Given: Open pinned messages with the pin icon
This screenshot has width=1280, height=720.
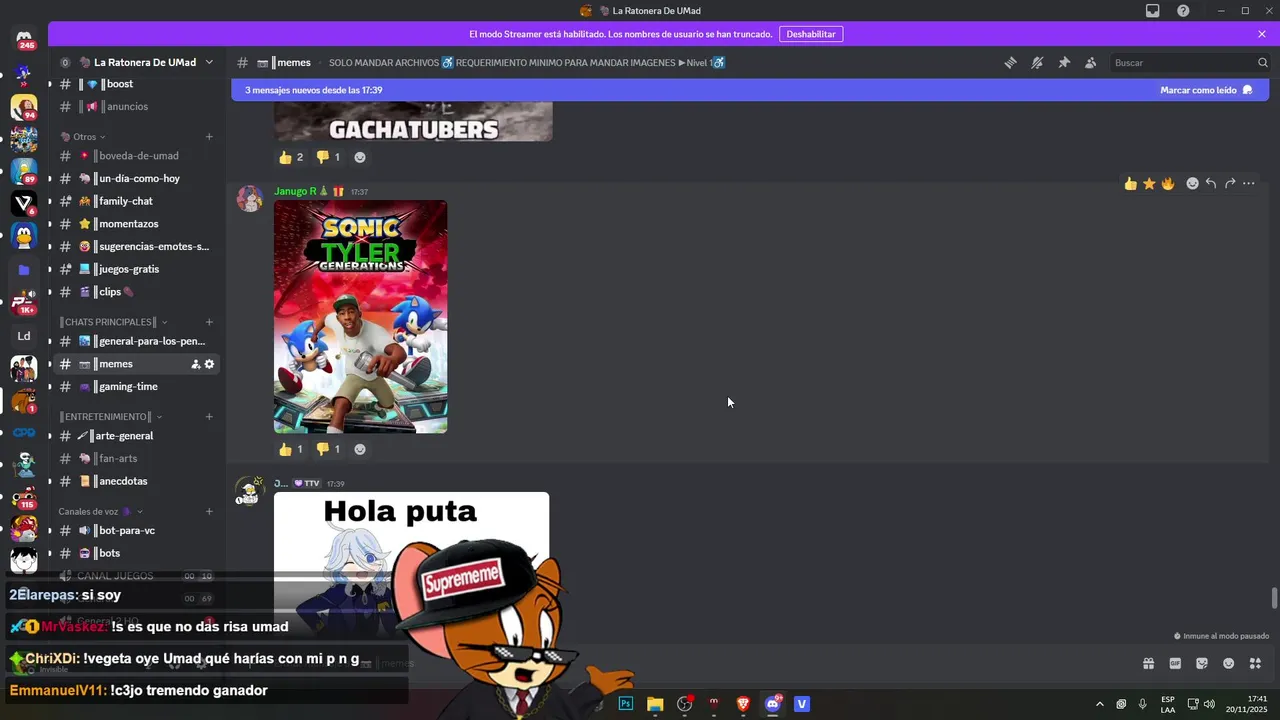Looking at the screenshot, I should [1064, 62].
